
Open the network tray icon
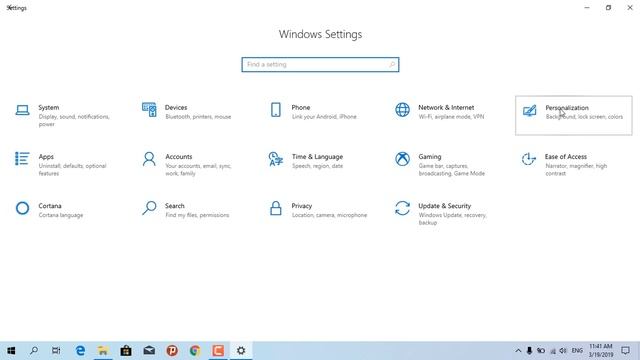click(553, 351)
